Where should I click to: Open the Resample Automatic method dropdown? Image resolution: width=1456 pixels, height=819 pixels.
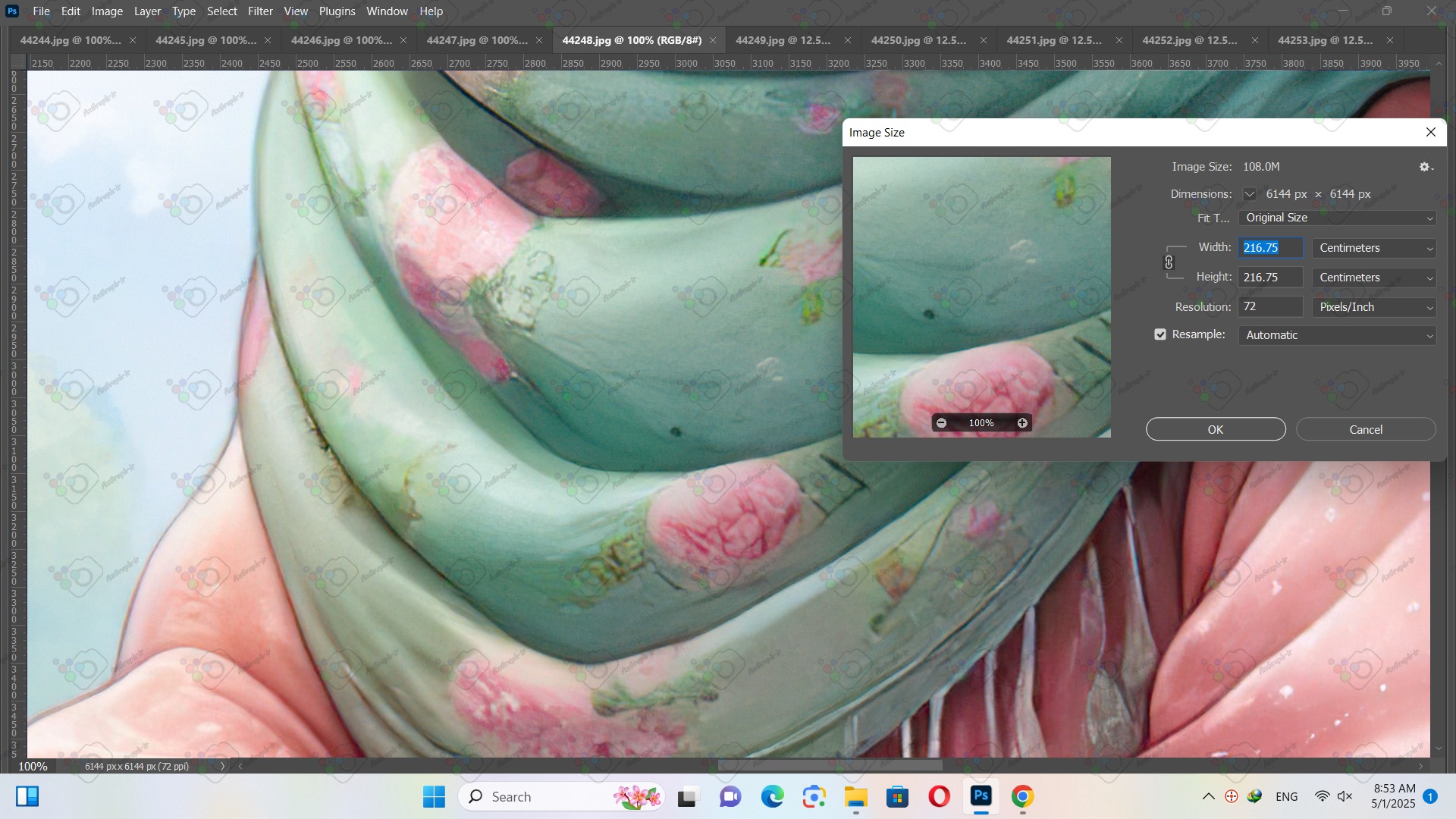tap(1337, 335)
